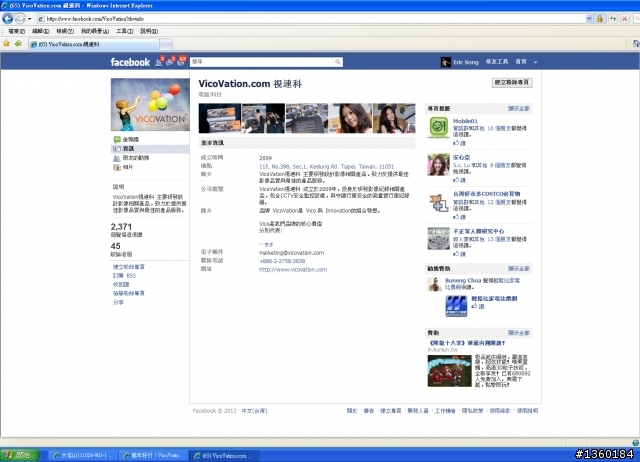Open the help menu 說明
The height and width of the screenshot is (462, 640).
coord(149,31)
